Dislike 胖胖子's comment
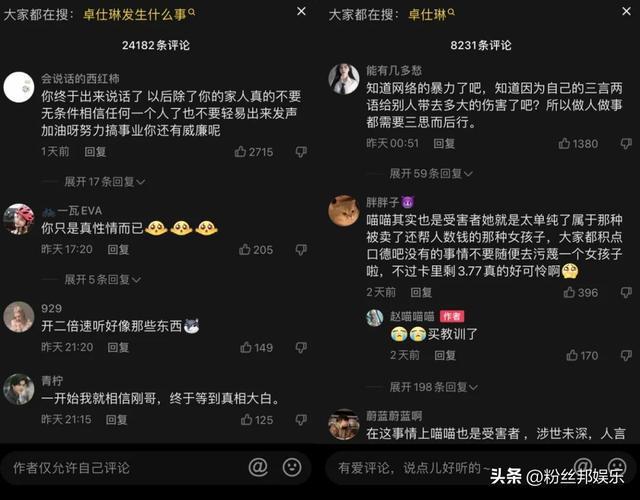Viewport: 640px width, 500px height. pyautogui.click(x=626, y=292)
